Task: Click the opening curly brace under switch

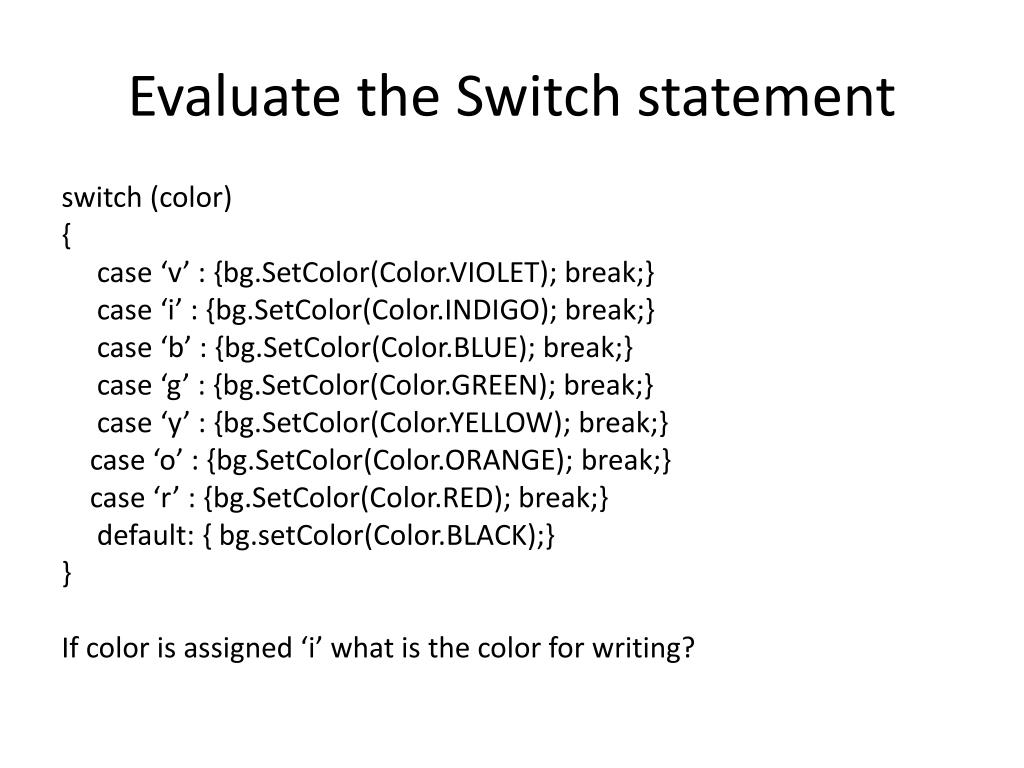Action: (66, 235)
